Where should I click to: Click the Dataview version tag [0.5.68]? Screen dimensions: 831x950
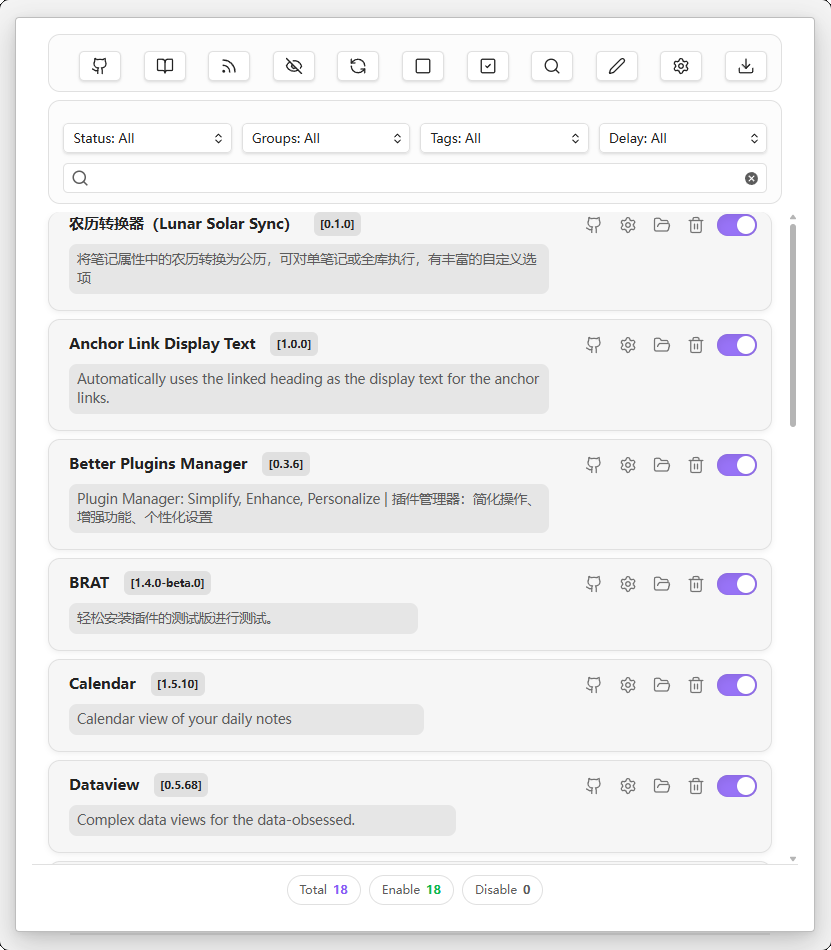[x=181, y=785]
